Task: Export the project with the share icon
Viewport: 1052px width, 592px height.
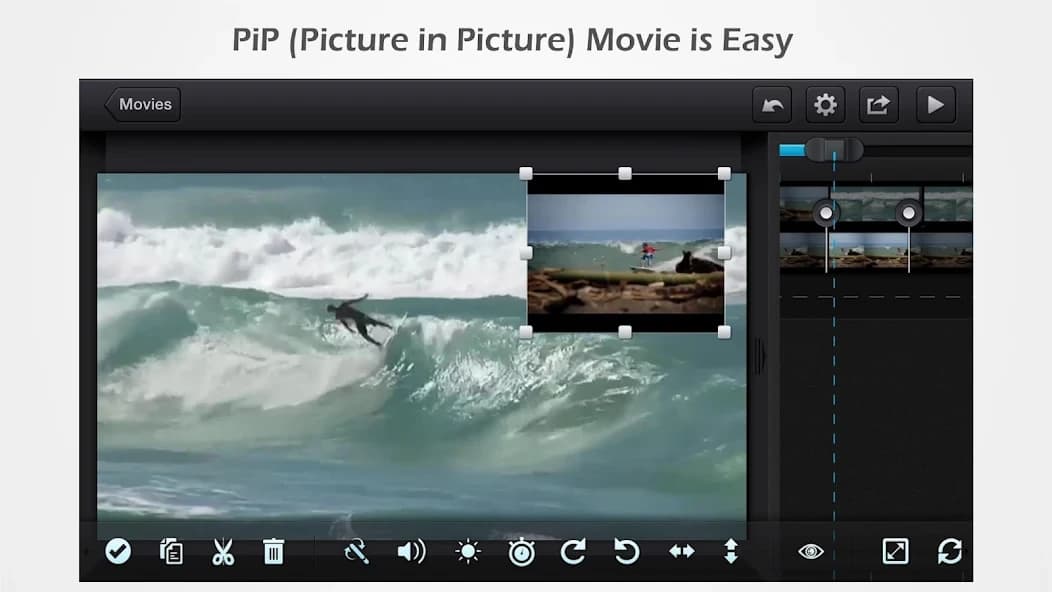Action: click(x=877, y=103)
